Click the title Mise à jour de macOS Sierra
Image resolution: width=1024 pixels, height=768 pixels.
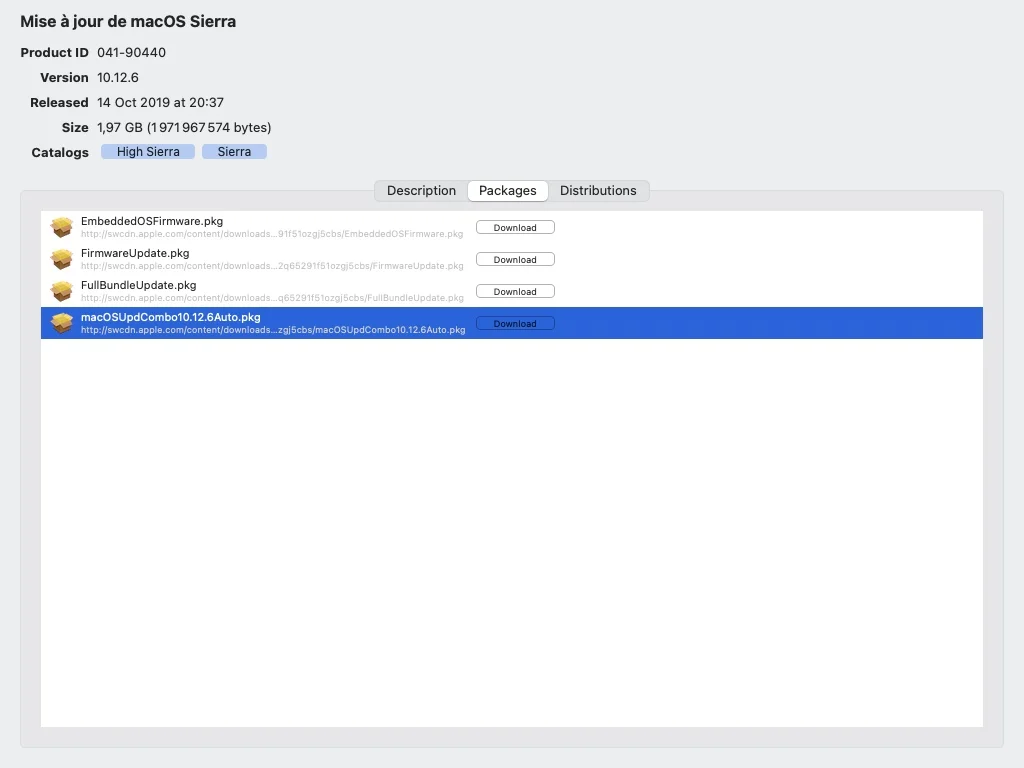pyautogui.click(x=128, y=22)
